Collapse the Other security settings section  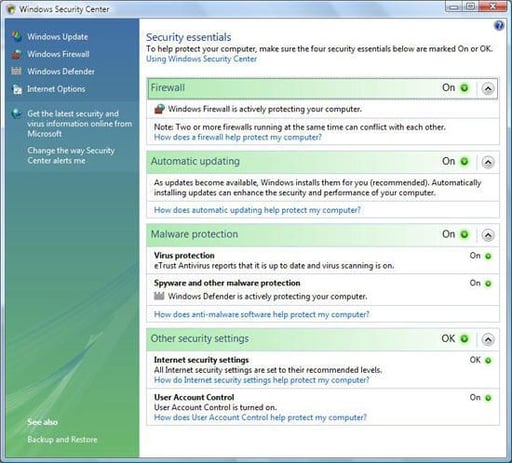click(x=488, y=340)
